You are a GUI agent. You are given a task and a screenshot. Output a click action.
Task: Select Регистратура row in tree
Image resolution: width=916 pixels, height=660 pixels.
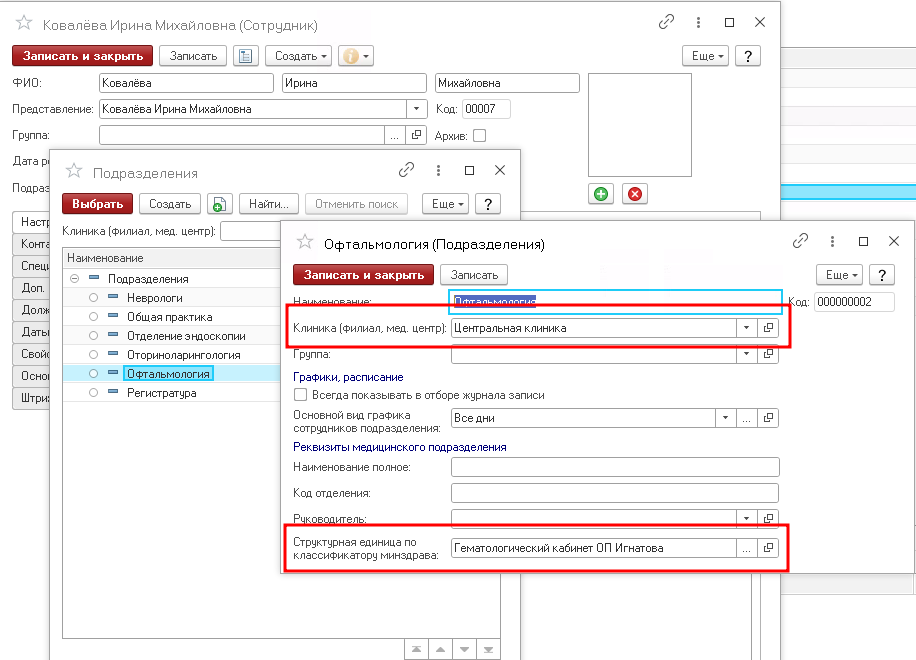[x=172, y=393]
